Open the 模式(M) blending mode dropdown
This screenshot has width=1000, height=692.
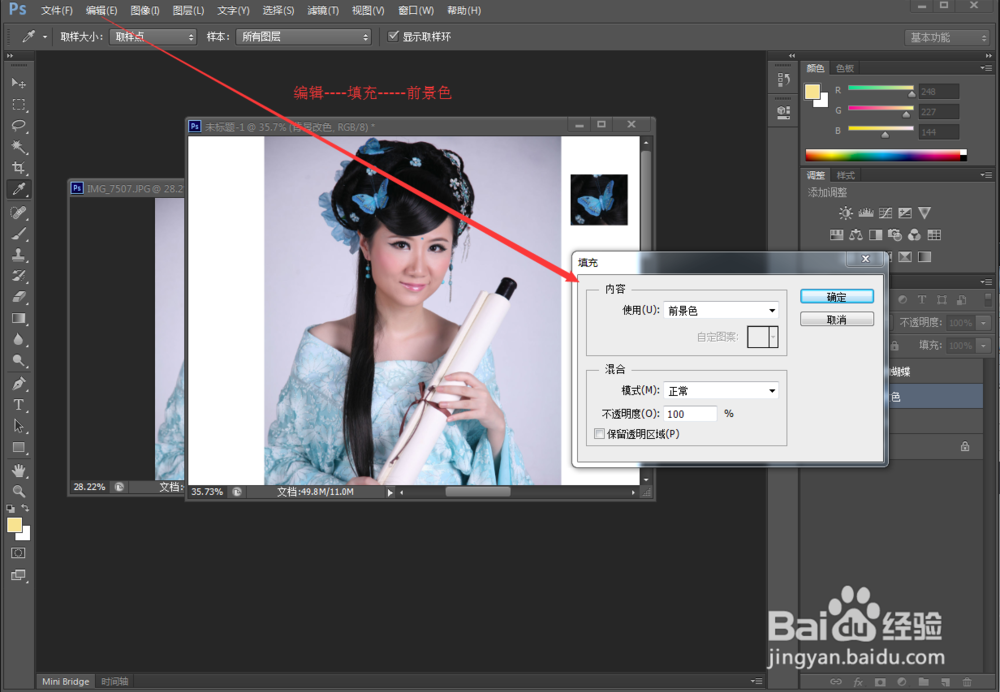point(720,389)
